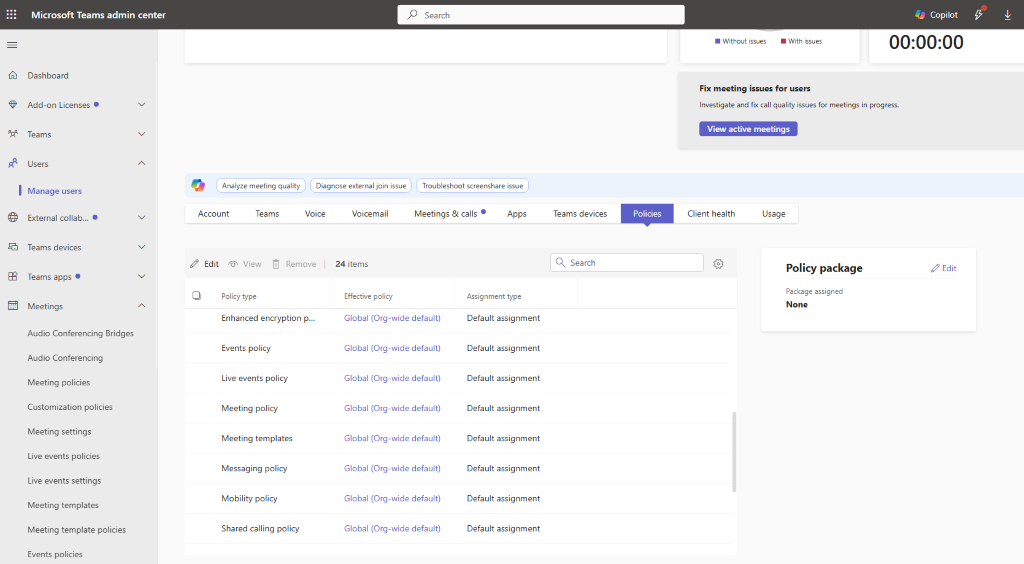The height and width of the screenshot is (564, 1024).
Task: Click View active meetings button
Action: click(x=748, y=129)
